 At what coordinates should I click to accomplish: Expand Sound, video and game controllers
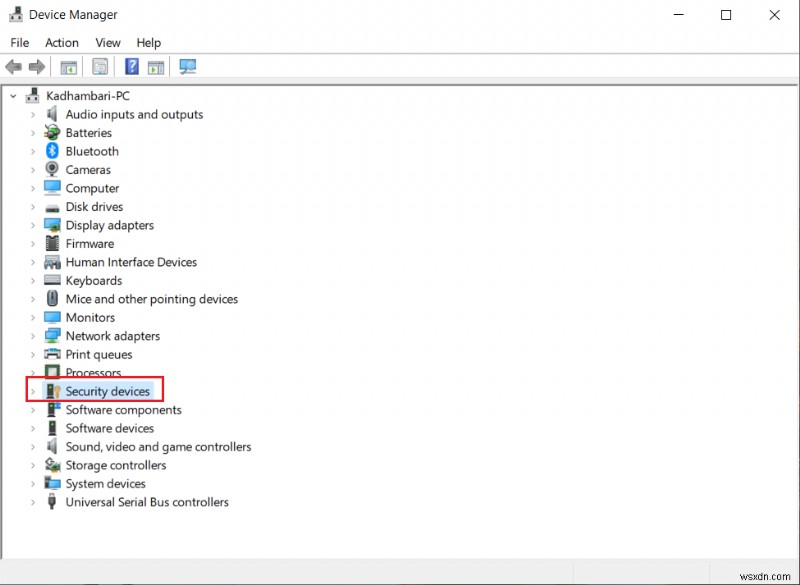(x=33, y=447)
